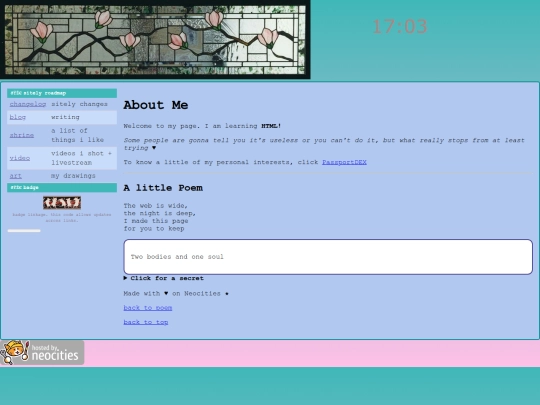This screenshot has height=405, width=540.
Task: Open the changelog link
Action: 28,104
